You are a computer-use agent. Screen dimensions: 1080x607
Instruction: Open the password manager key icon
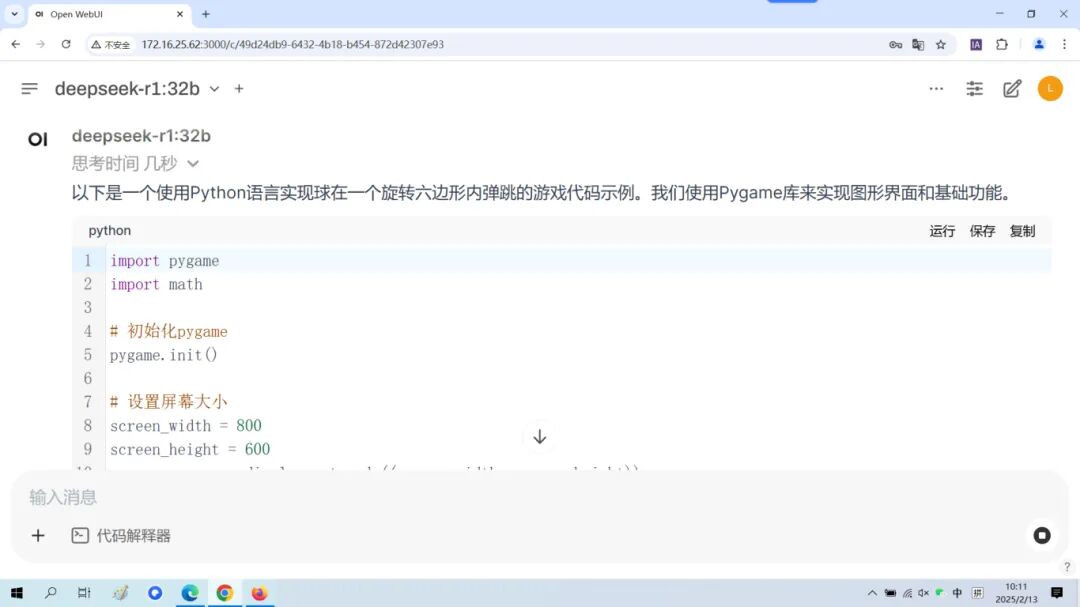point(895,45)
